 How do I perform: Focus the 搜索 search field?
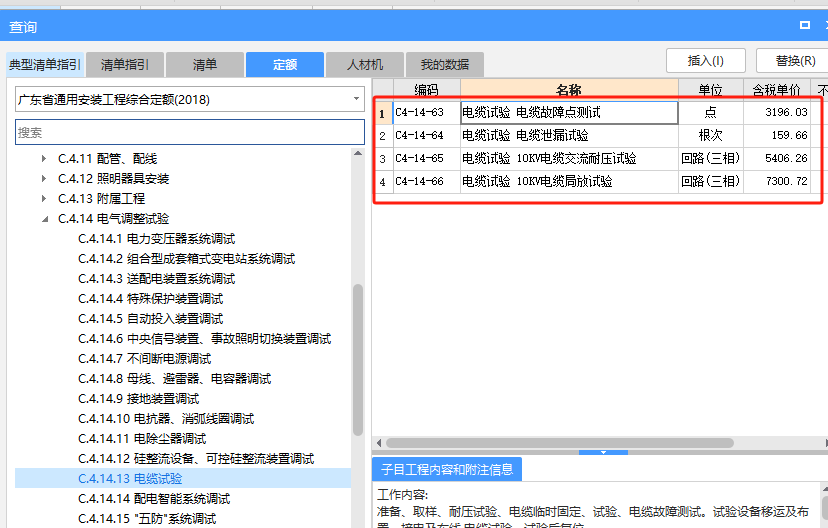click(x=190, y=132)
